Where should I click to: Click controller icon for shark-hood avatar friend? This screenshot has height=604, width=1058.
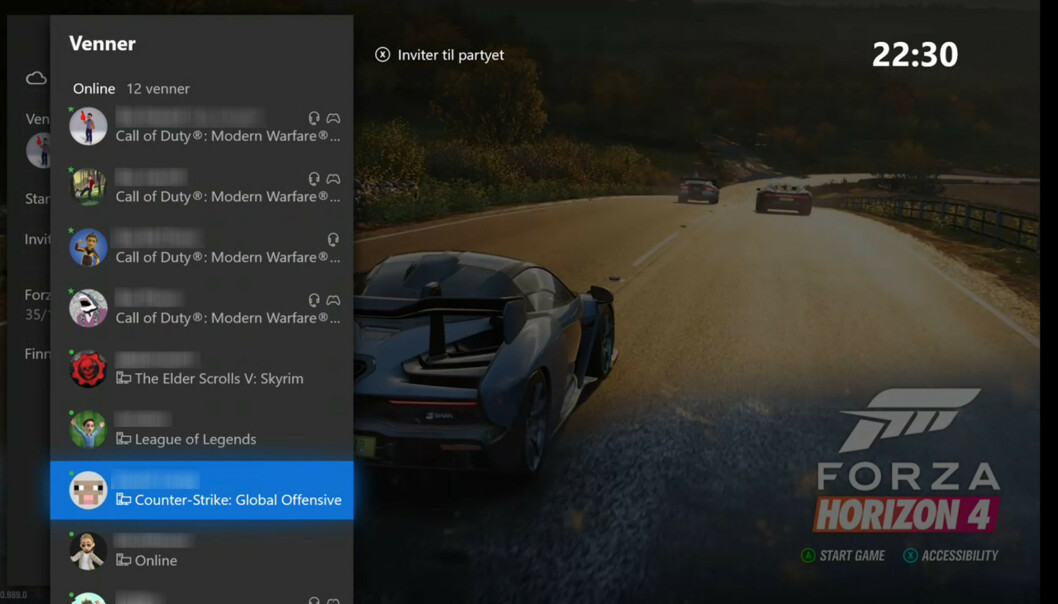(x=333, y=300)
